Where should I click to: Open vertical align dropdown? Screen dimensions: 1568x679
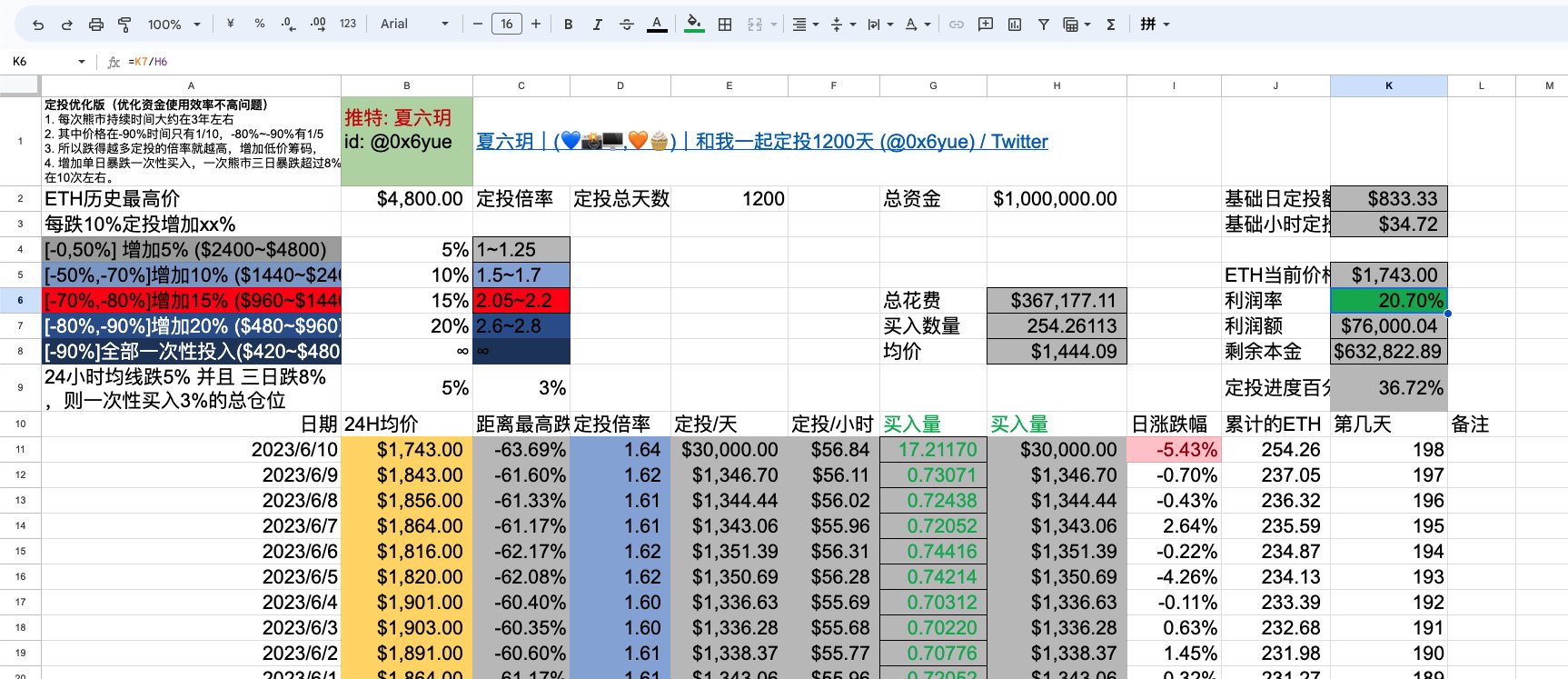click(x=843, y=25)
